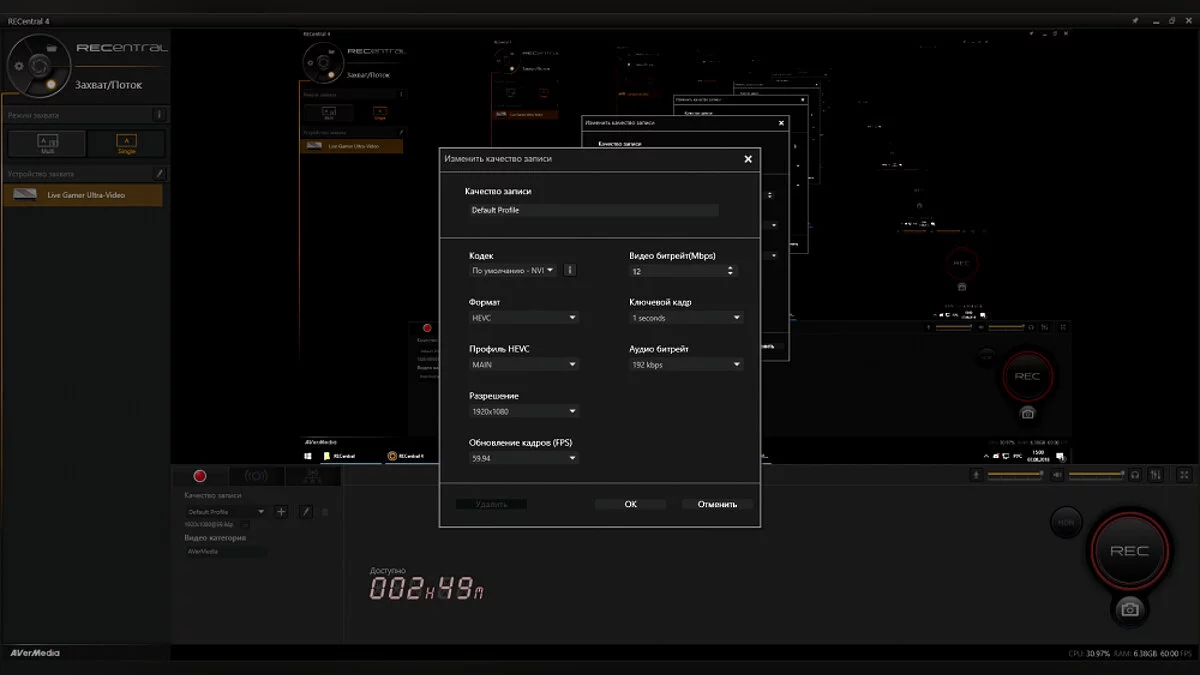Switch to Multi capture mode

(47, 144)
